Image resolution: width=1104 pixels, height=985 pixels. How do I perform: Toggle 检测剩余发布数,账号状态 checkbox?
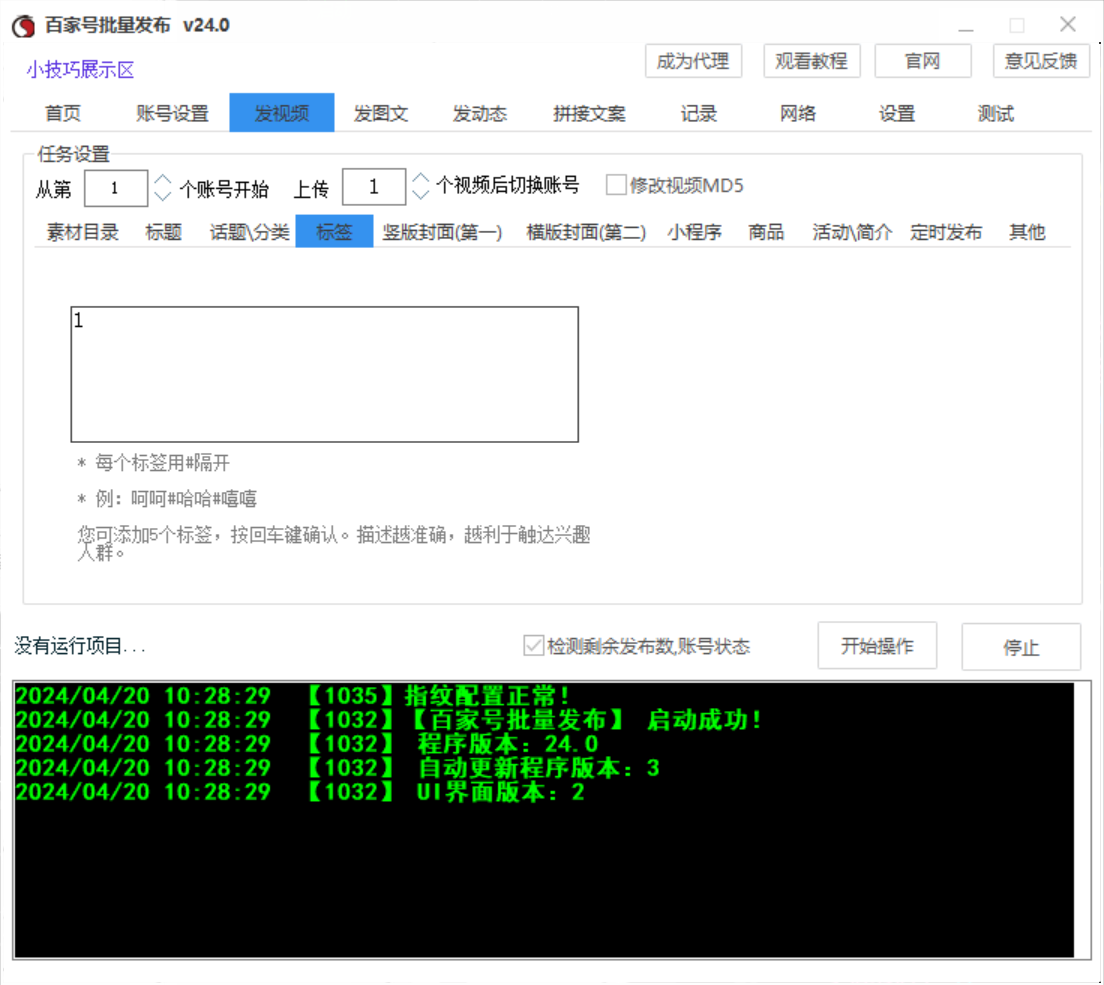(533, 646)
